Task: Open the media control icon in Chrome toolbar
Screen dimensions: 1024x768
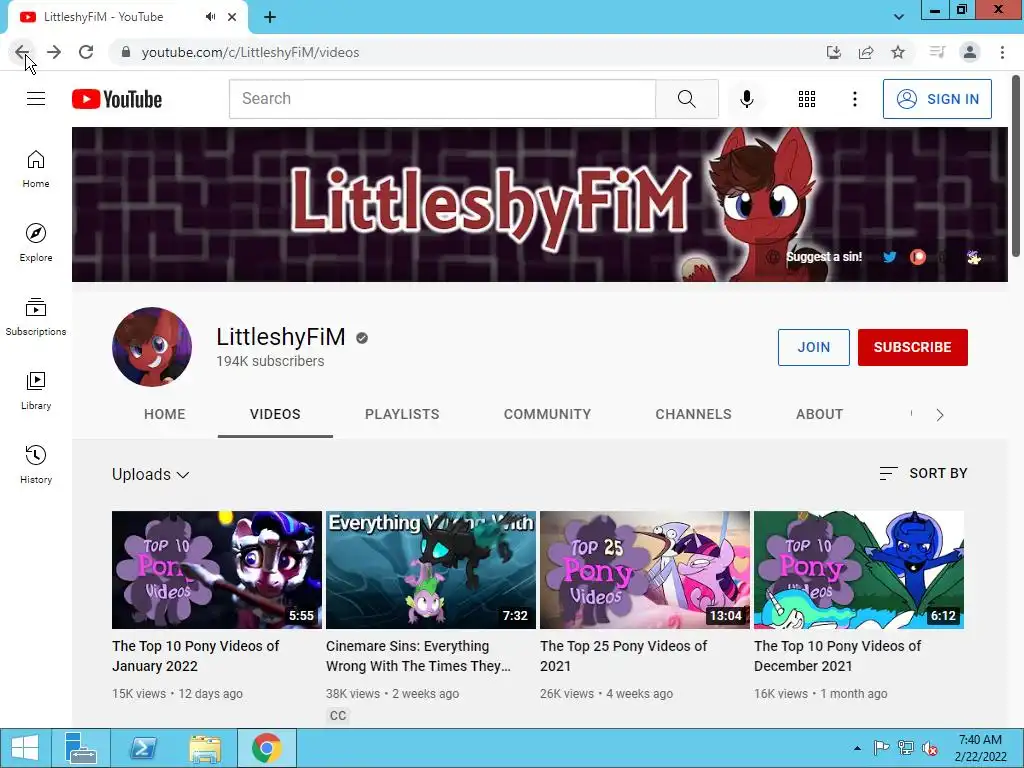Action: (x=937, y=52)
